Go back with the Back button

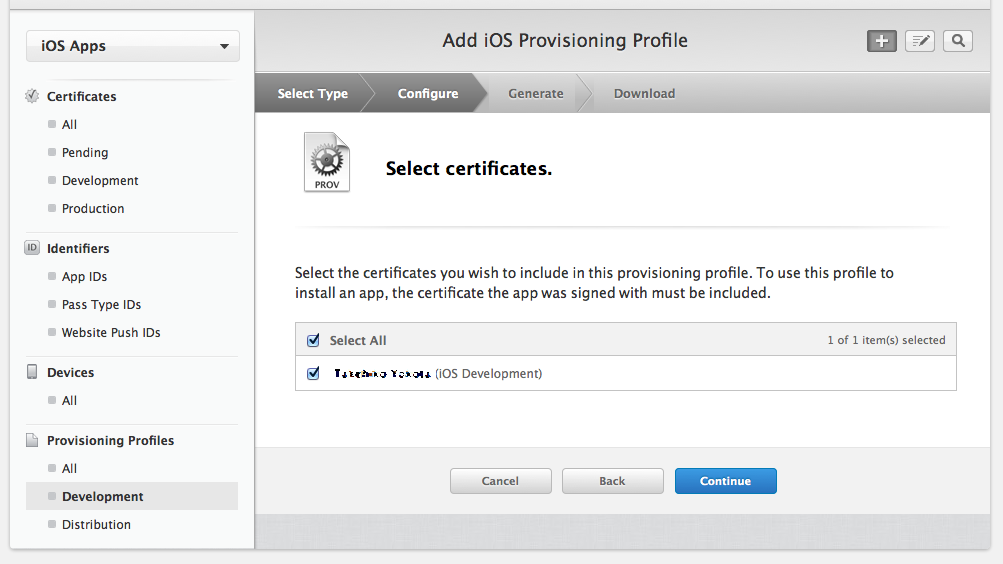pos(612,481)
